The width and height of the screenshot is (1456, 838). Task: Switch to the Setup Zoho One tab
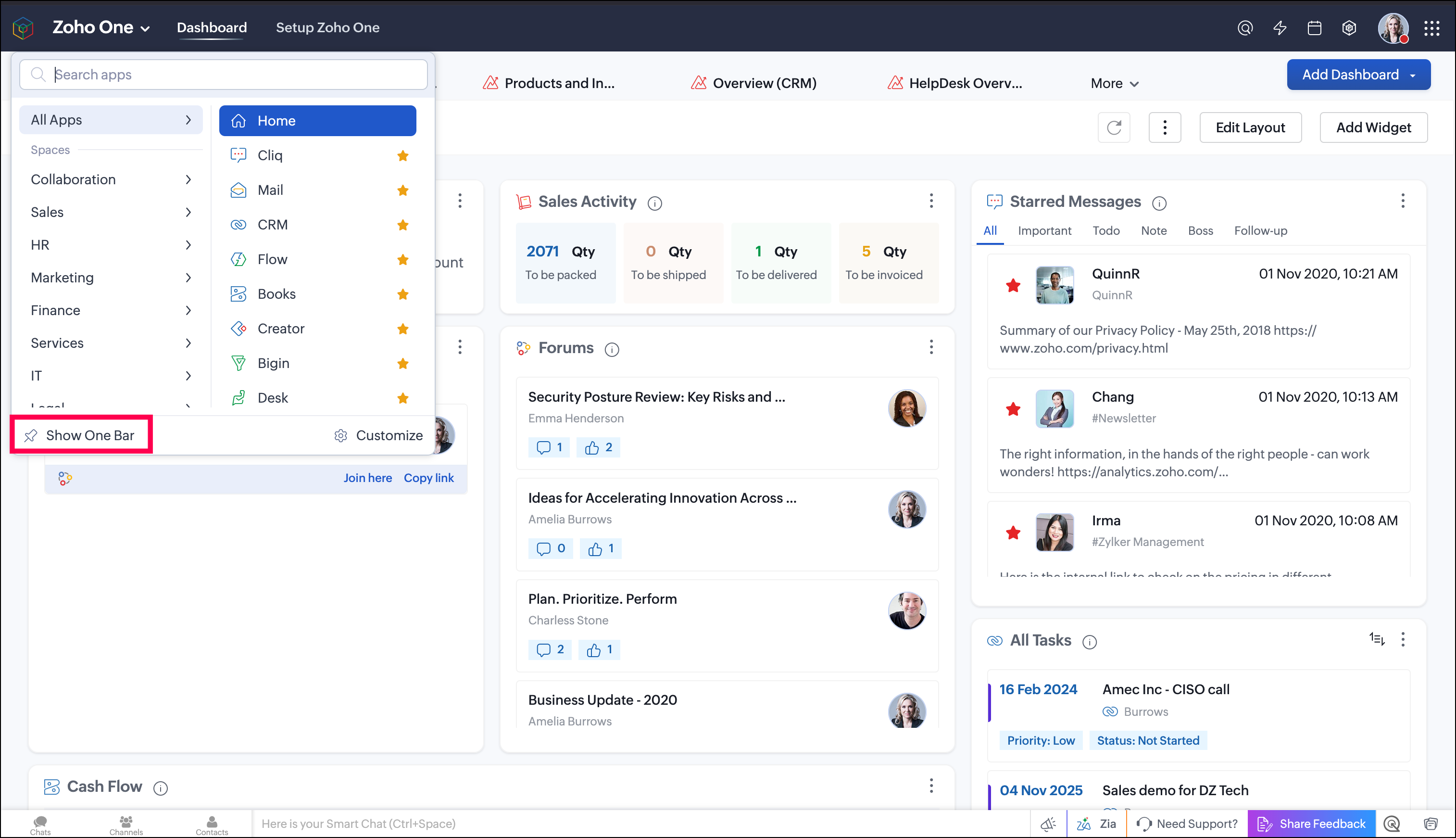click(x=327, y=27)
